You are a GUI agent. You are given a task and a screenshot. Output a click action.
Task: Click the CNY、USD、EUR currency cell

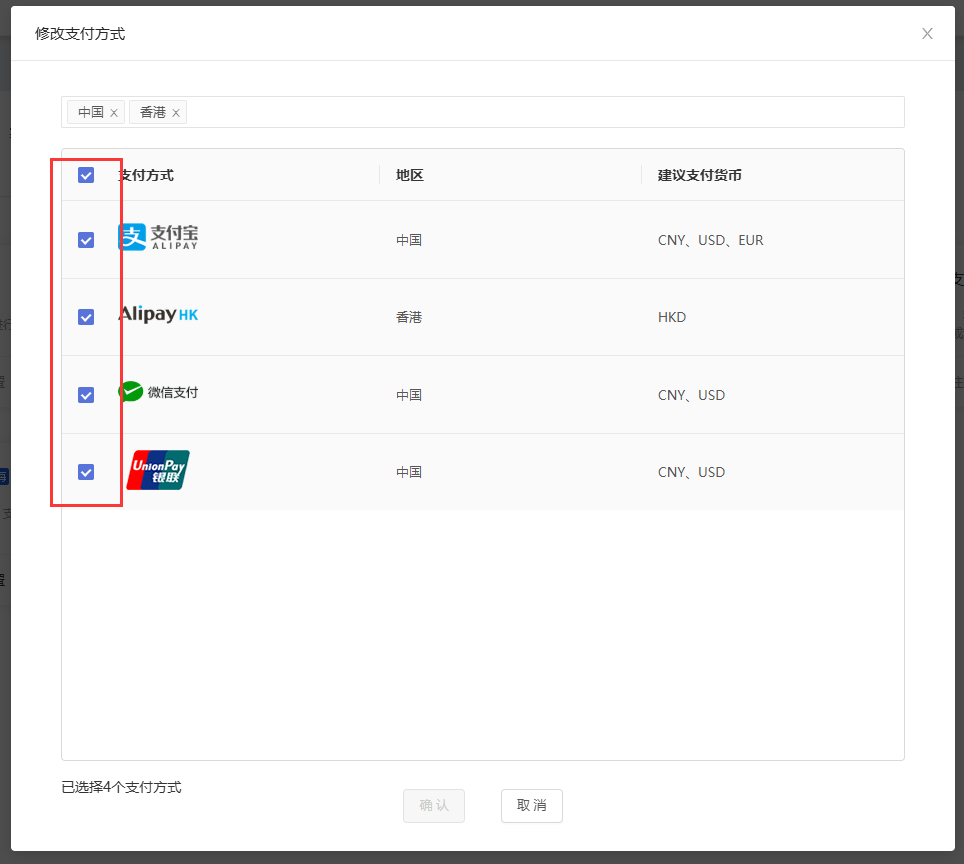[x=710, y=240]
